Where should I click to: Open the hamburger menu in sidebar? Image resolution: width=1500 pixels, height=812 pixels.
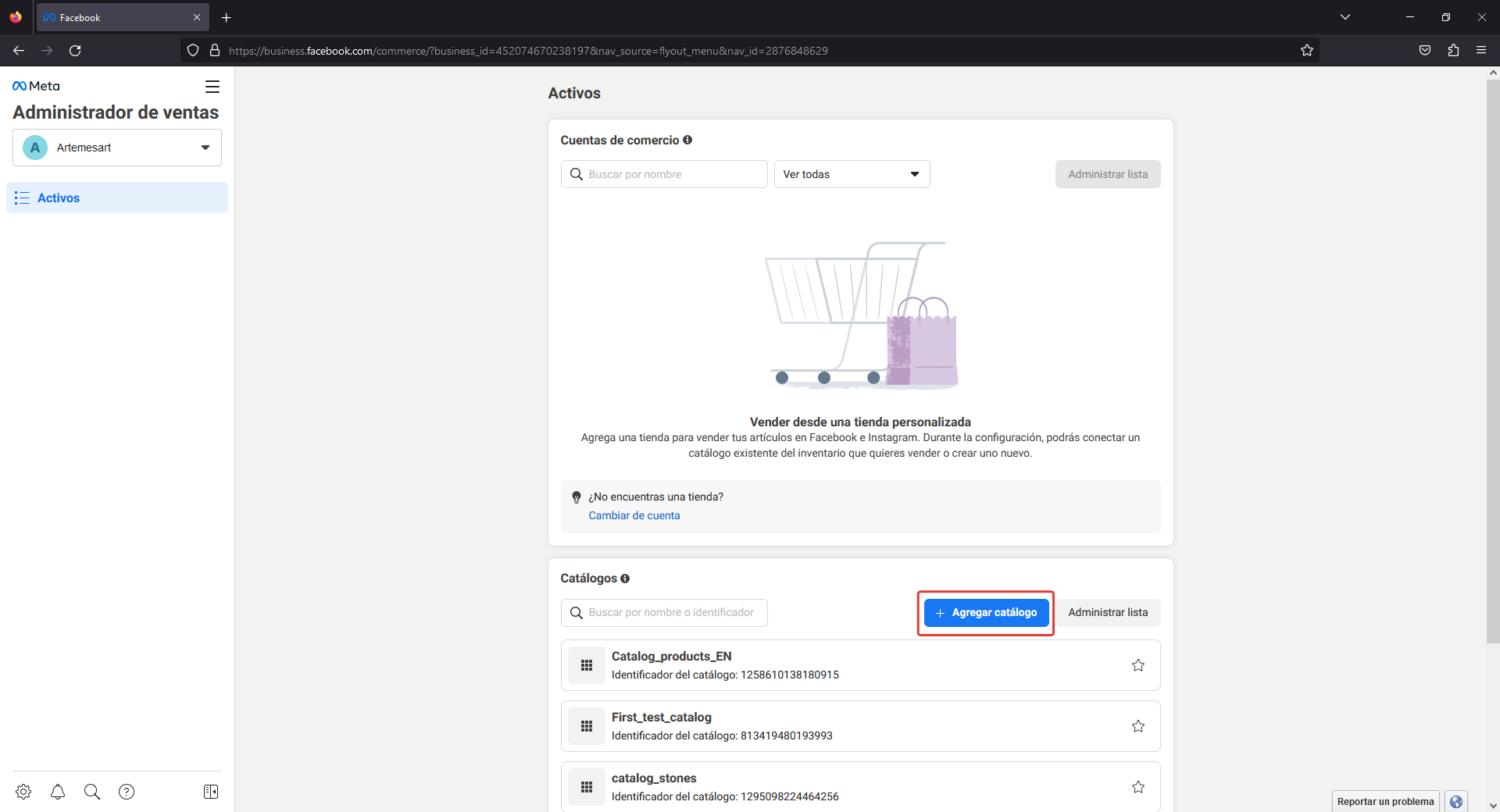point(212,87)
